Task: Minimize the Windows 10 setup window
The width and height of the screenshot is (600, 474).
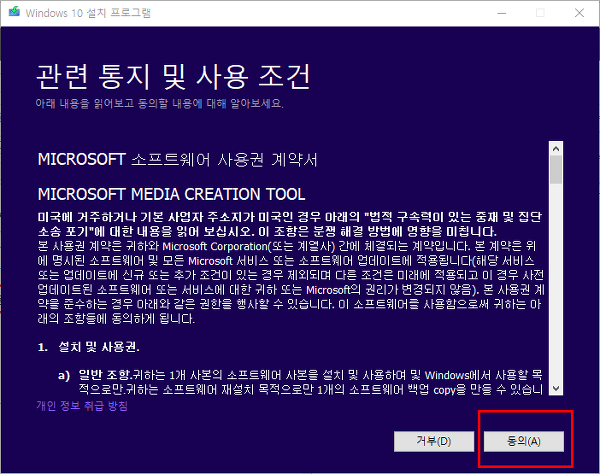Action: point(502,13)
